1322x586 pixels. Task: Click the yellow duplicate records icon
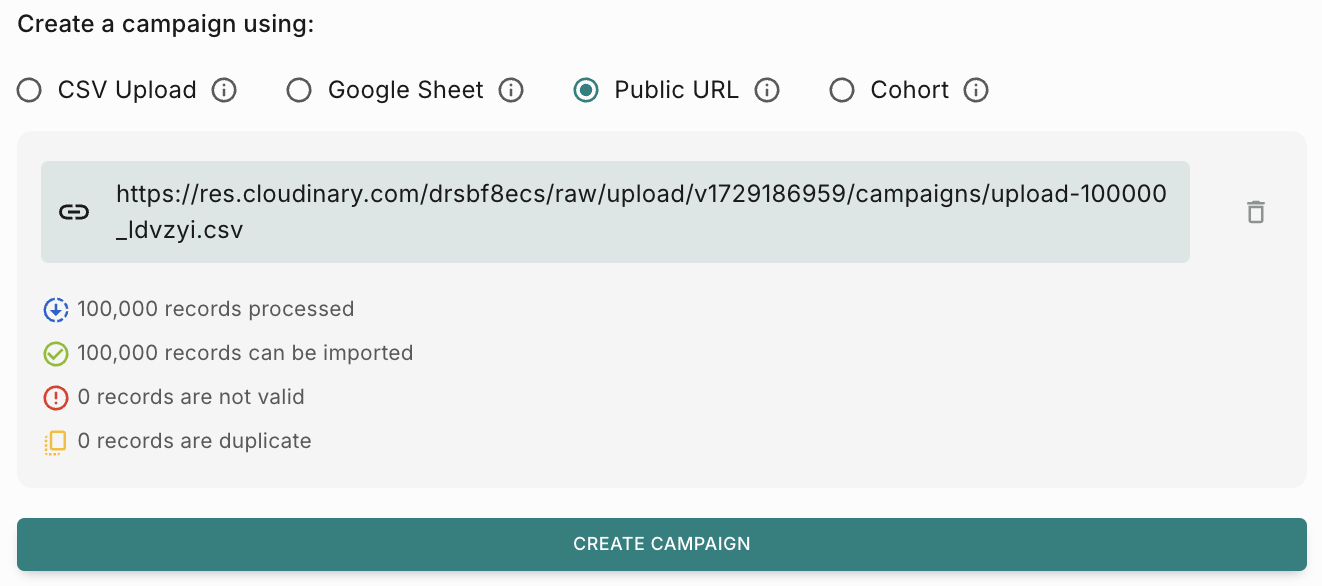click(x=56, y=442)
